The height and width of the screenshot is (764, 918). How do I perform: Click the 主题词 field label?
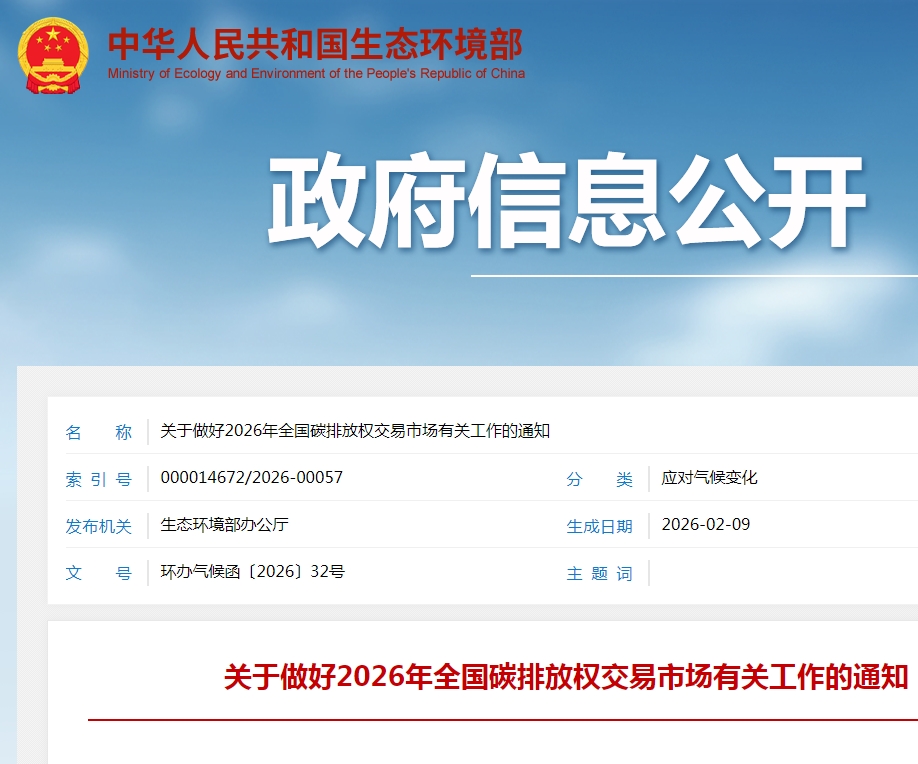[x=599, y=573]
